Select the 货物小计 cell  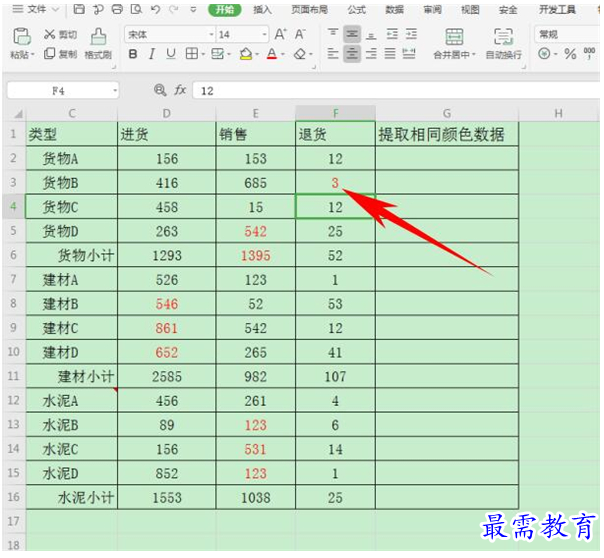[x=72, y=255]
